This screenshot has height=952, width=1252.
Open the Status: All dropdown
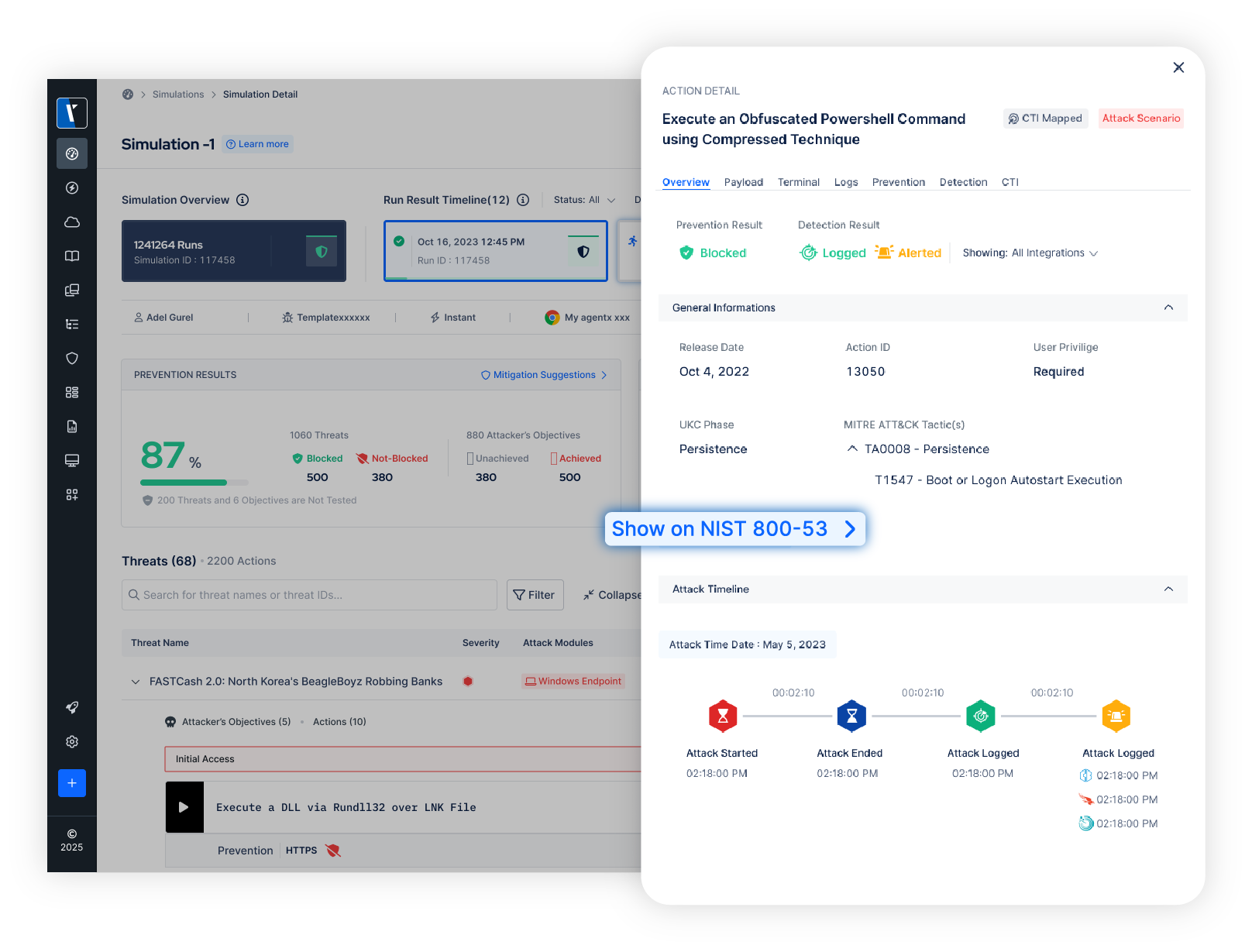584,200
